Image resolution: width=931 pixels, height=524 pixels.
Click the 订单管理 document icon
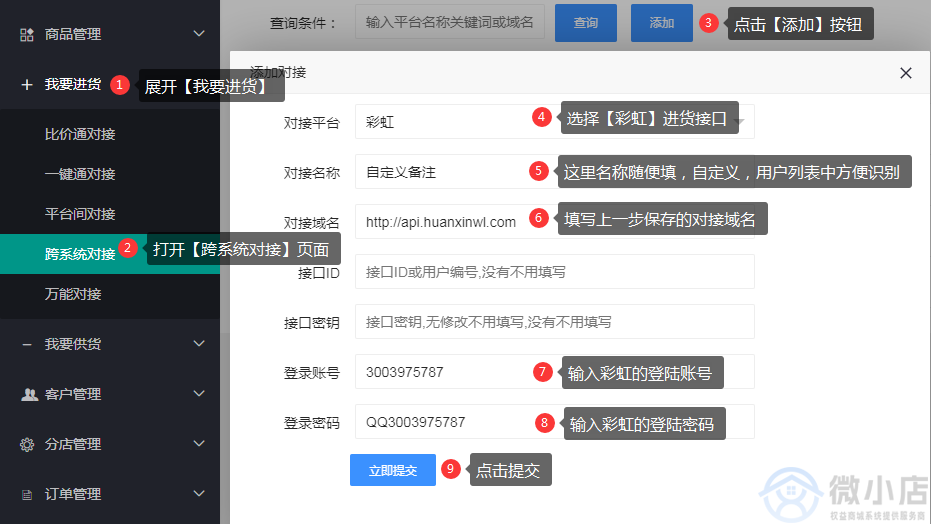click(27, 494)
